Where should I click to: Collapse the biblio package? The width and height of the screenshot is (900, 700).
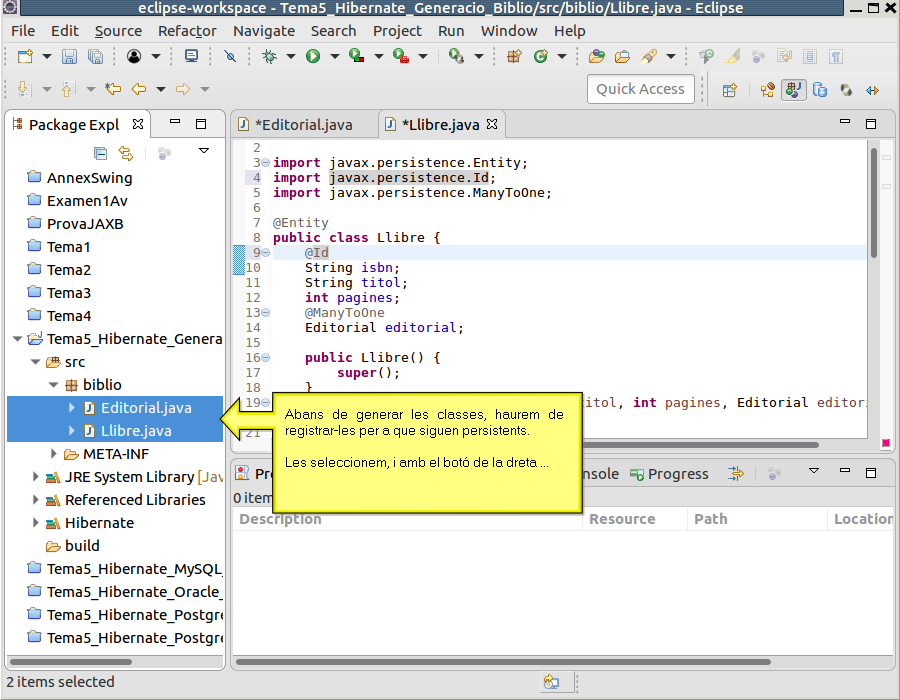tap(54, 385)
